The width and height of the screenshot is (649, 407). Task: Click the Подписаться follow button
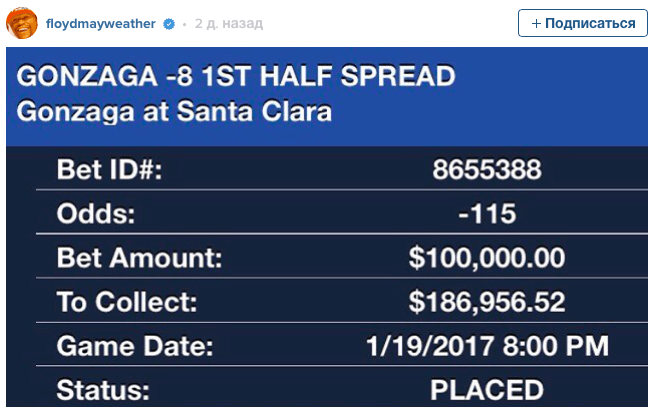[583, 23]
